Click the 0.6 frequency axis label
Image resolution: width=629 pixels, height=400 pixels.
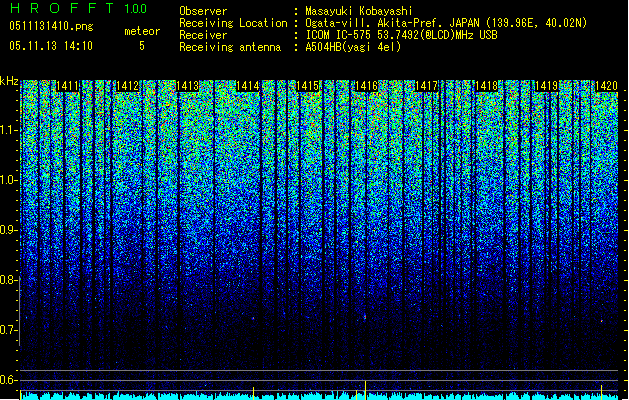point(9,380)
